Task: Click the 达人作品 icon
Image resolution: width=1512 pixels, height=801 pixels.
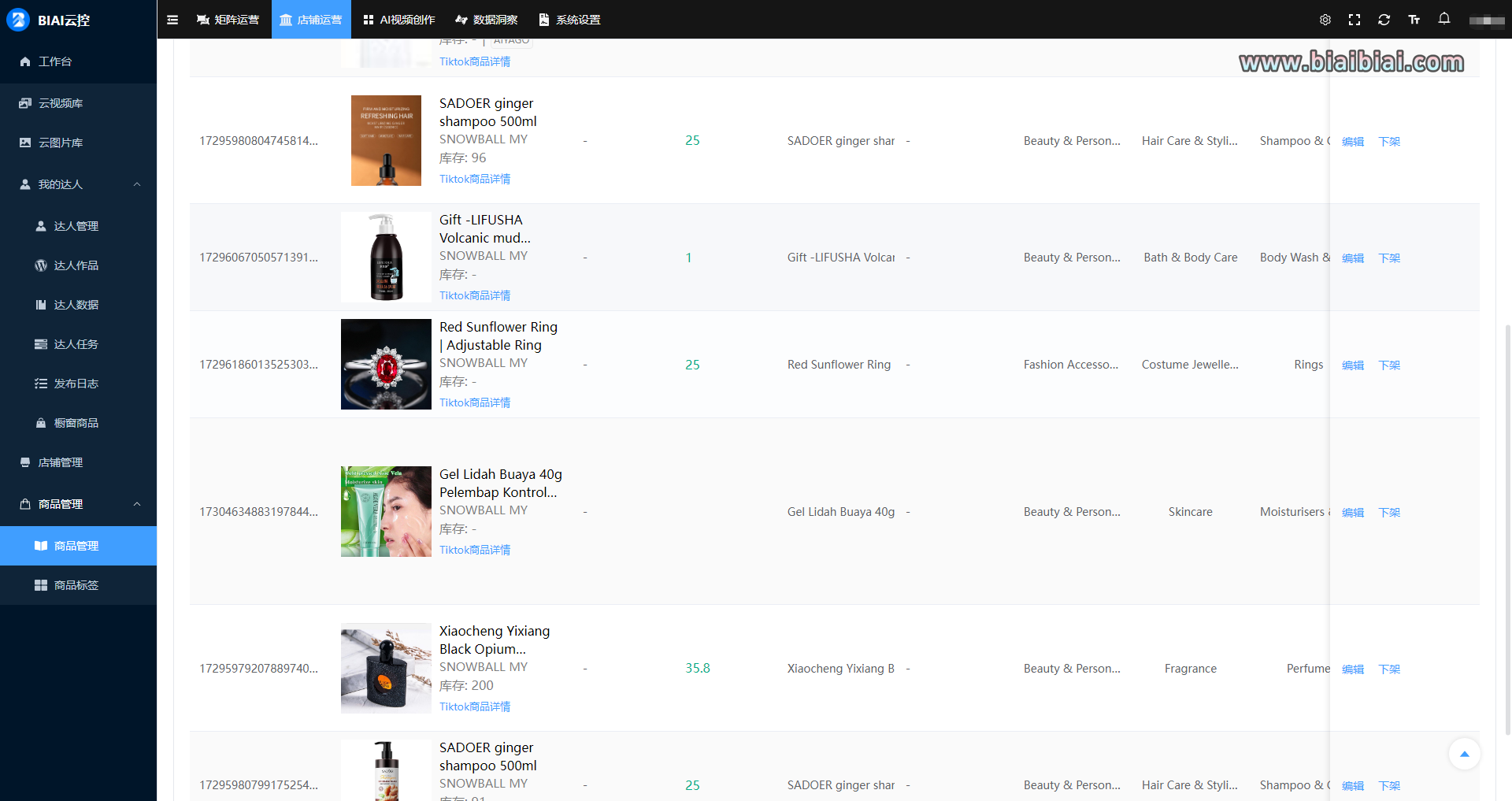Action: pos(41,265)
